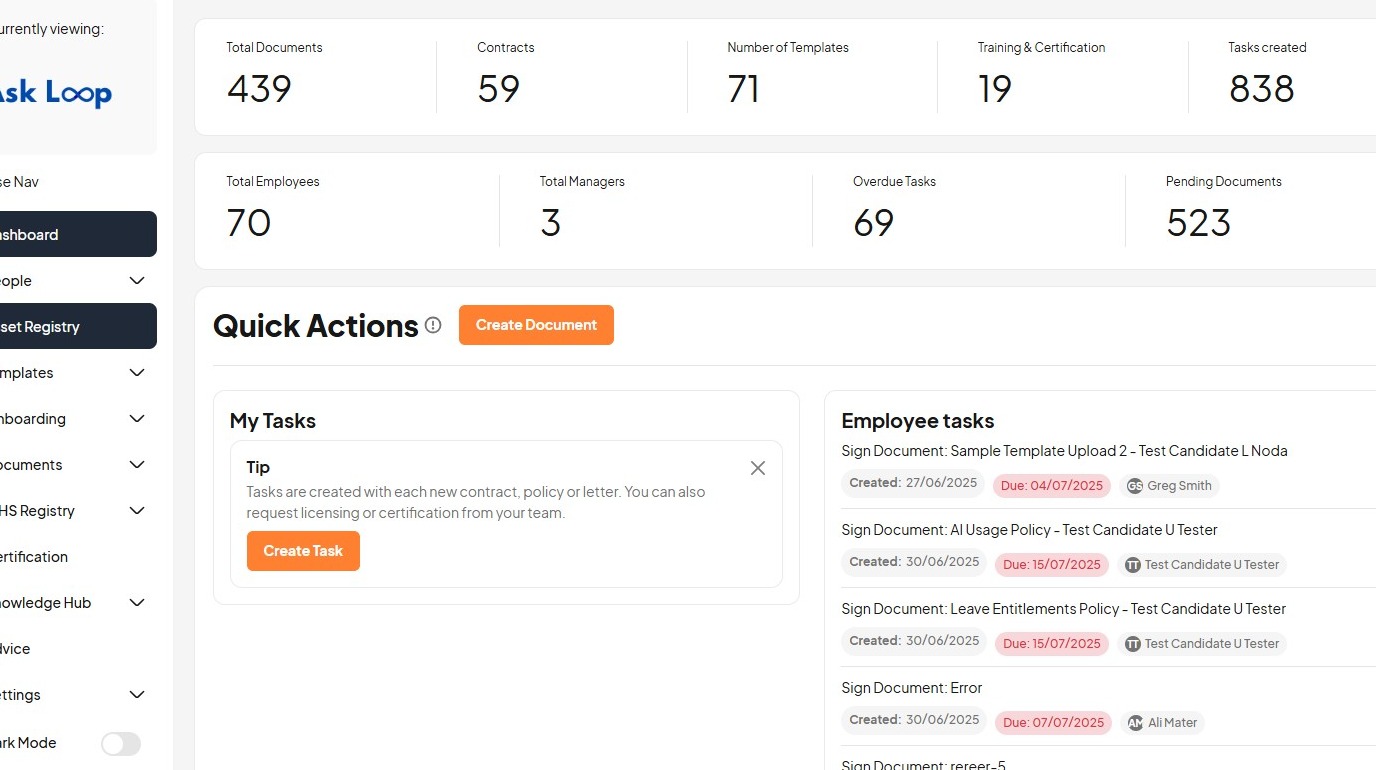
Task: Click the Number of Templates 71 stat
Action: 788,76
